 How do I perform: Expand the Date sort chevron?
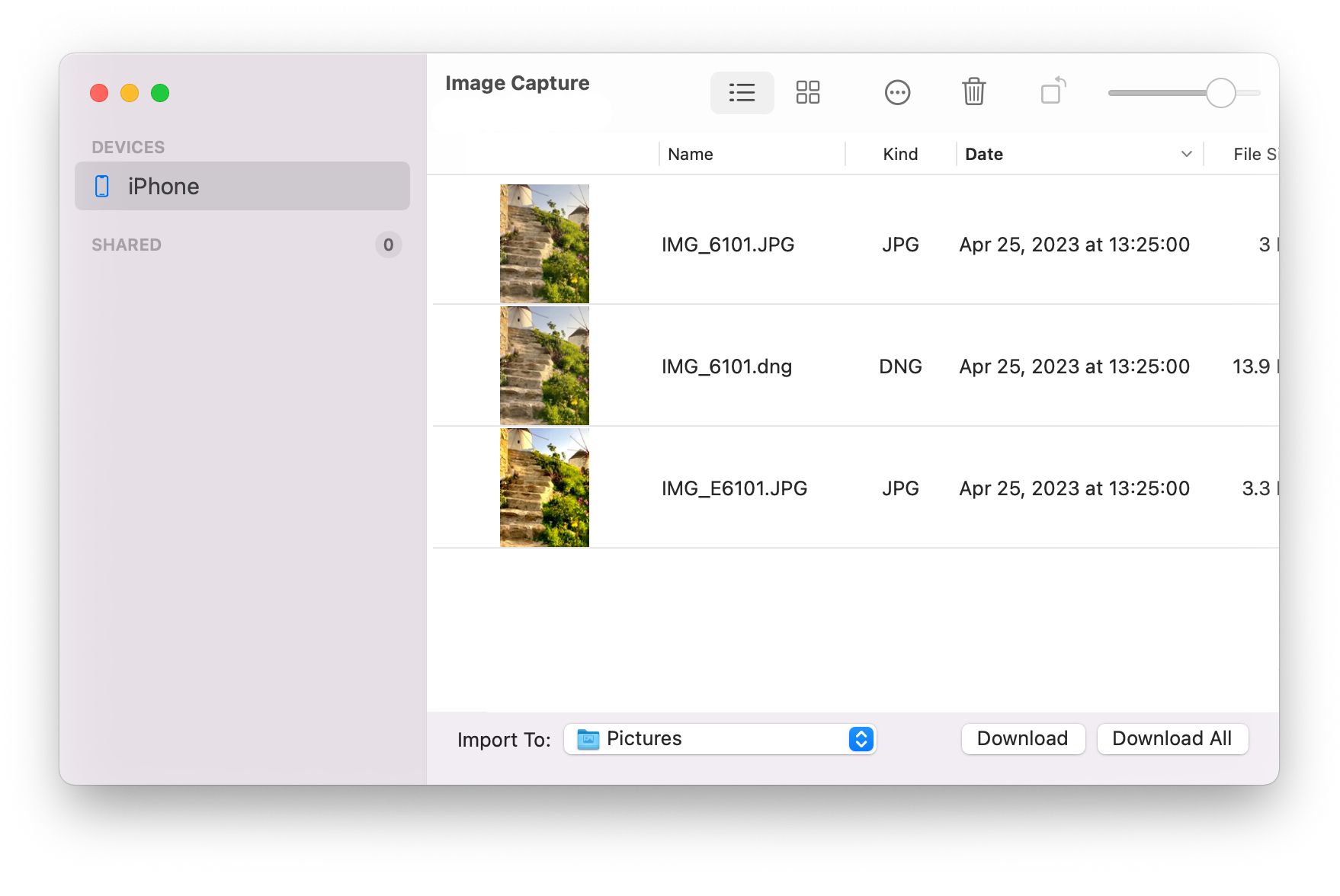pyautogui.click(x=1185, y=154)
